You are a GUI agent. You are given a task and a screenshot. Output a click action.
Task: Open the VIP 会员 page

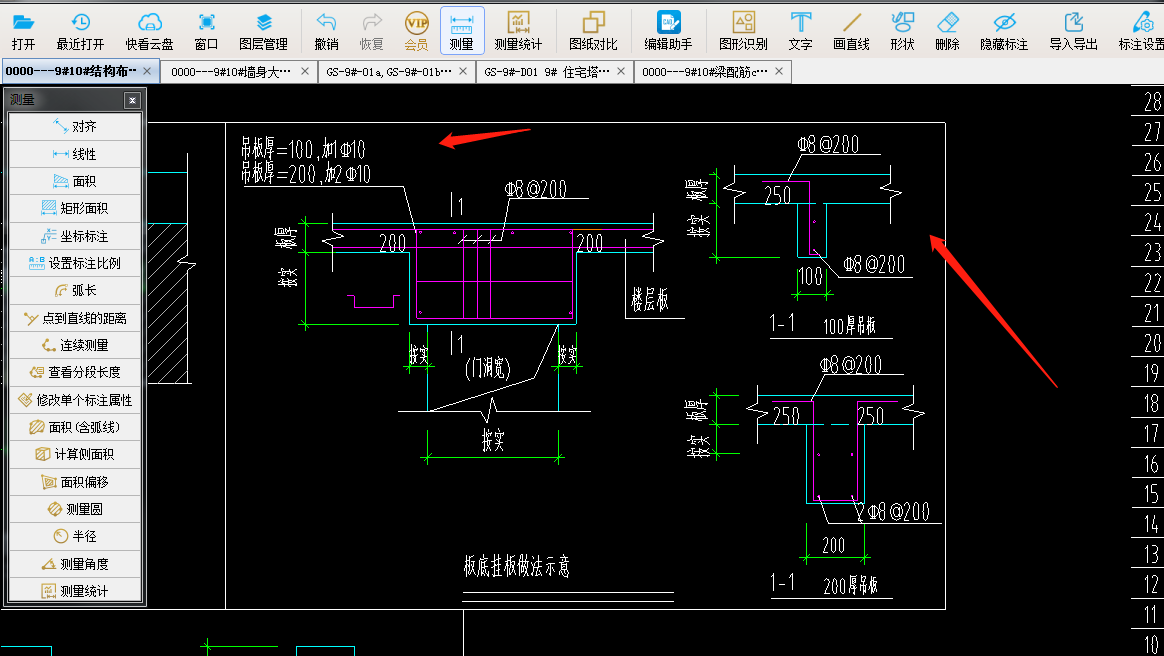416,31
